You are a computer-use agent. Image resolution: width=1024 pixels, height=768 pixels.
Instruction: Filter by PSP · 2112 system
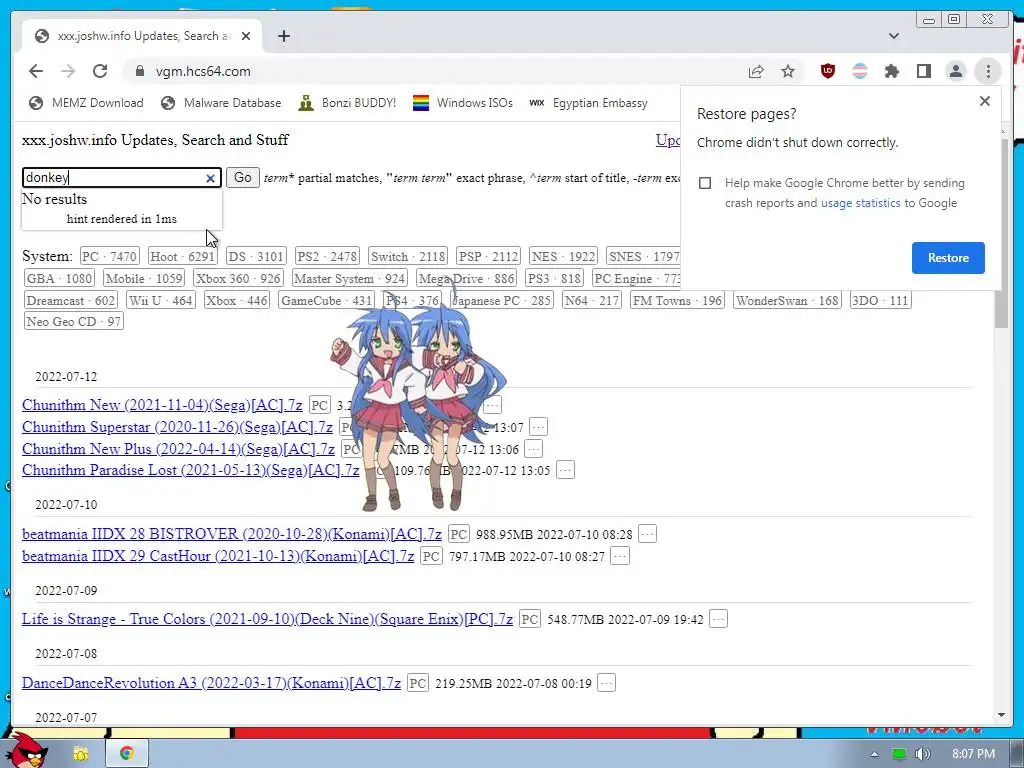click(488, 257)
